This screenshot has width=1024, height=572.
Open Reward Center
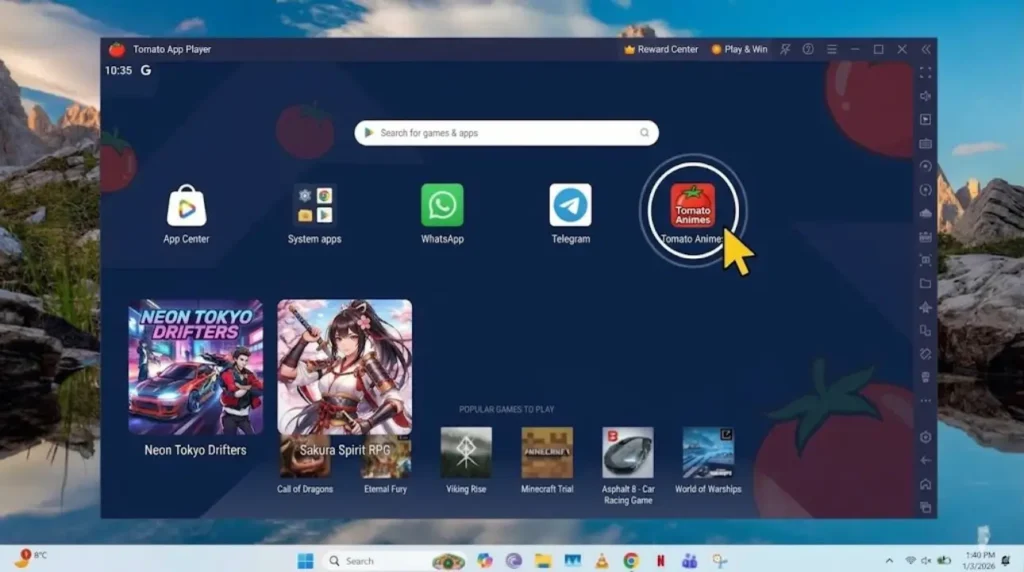point(661,49)
